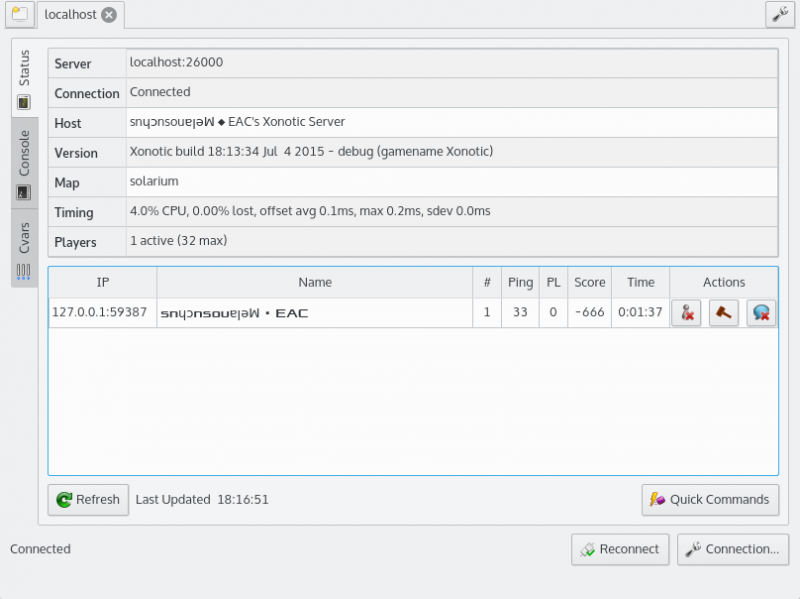Screen dimensions: 800x599
Task: Open the Connection settings dialog
Action: 733,549
